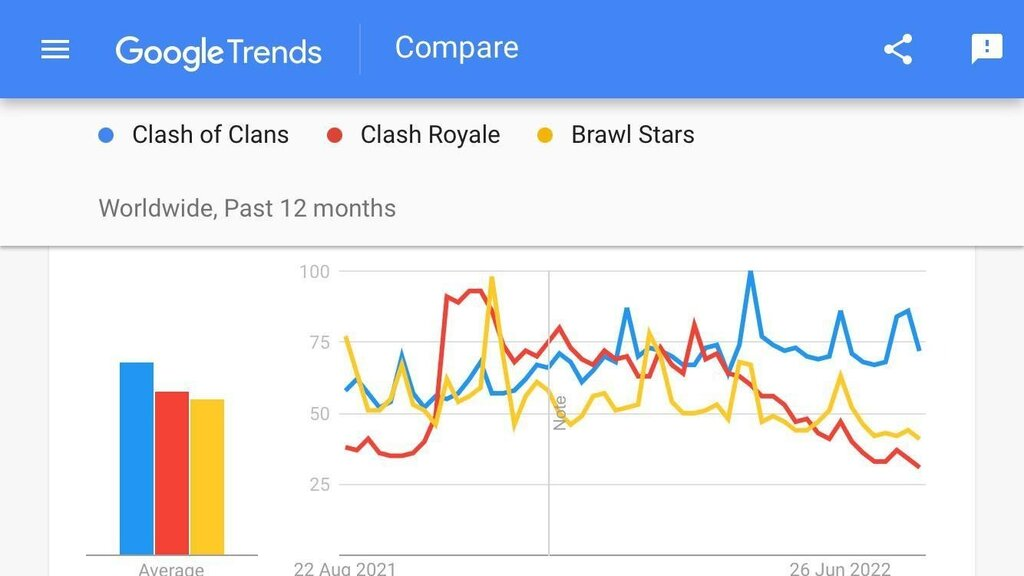Screen dimensions: 1024x576
Task: Click the yellow average bar
Action: click(207, 476)
